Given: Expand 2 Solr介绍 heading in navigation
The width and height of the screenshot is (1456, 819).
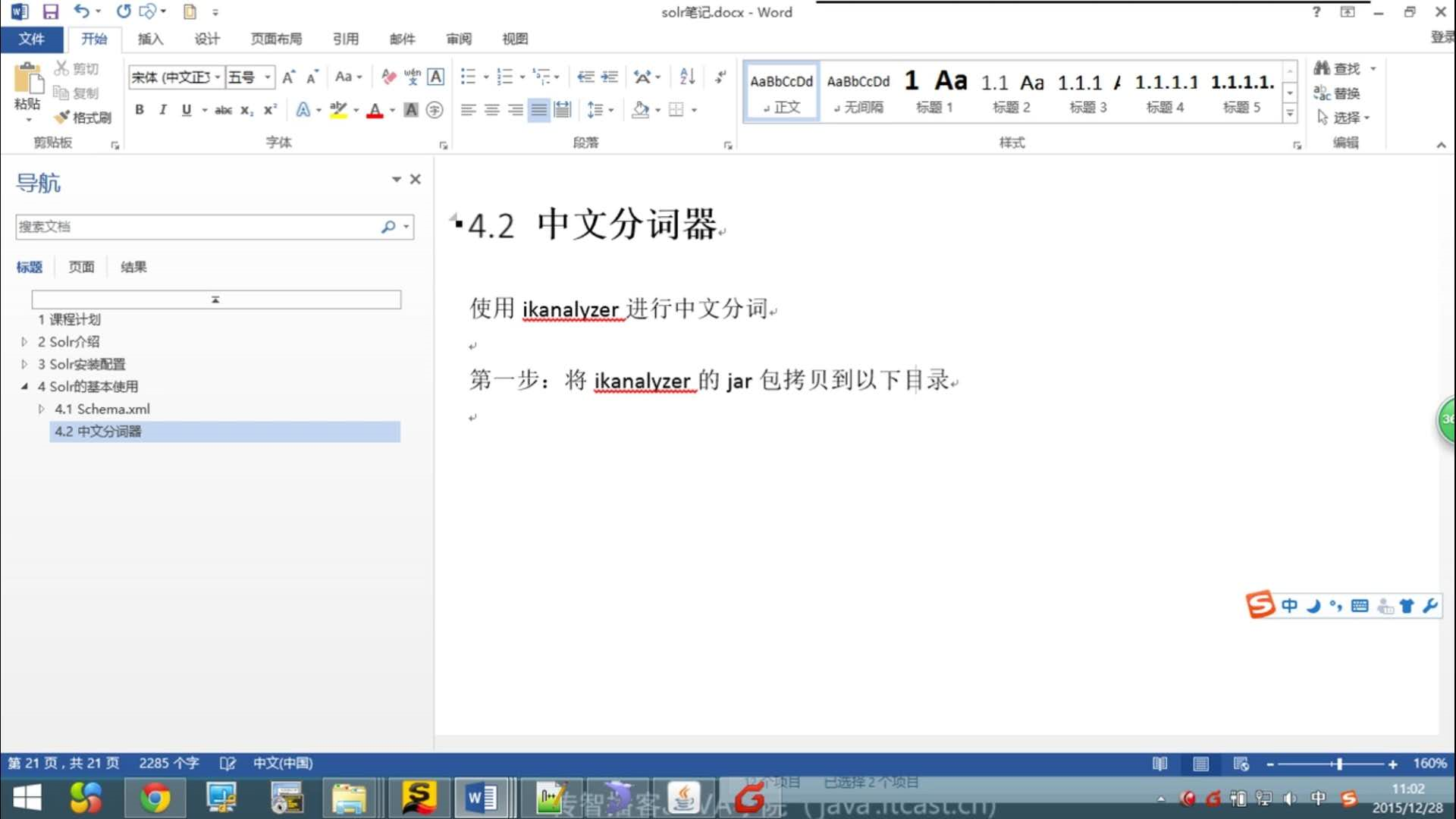Looking at the screenshot, I should point(24,342).
